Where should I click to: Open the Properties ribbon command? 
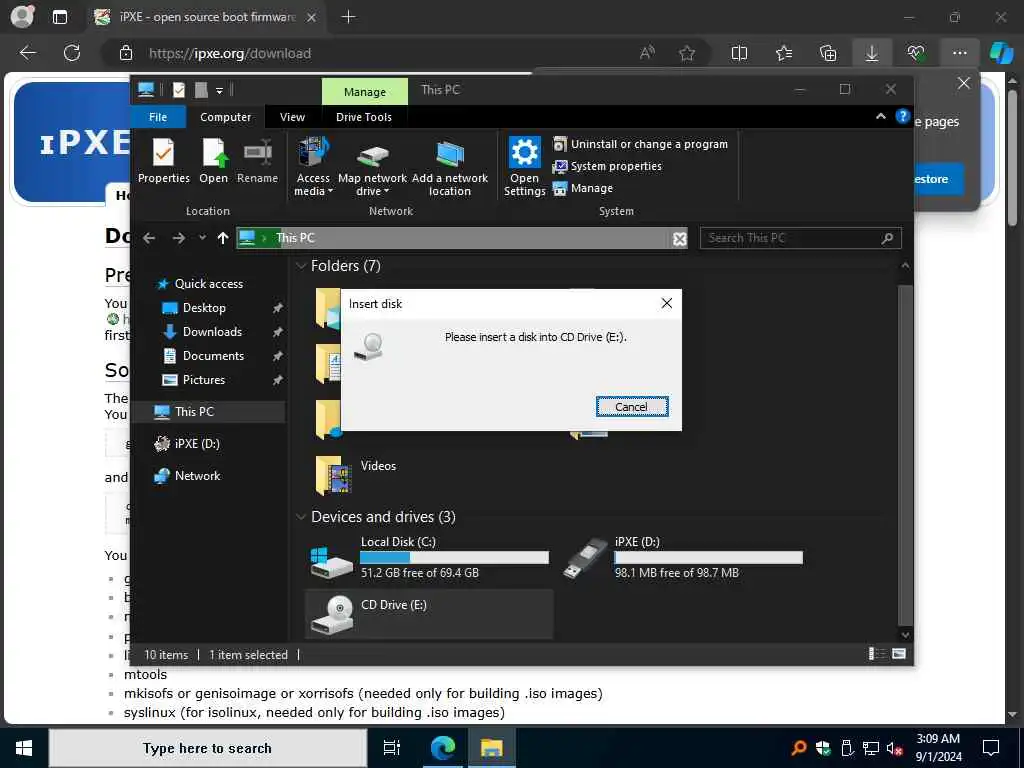coord(163,161)
